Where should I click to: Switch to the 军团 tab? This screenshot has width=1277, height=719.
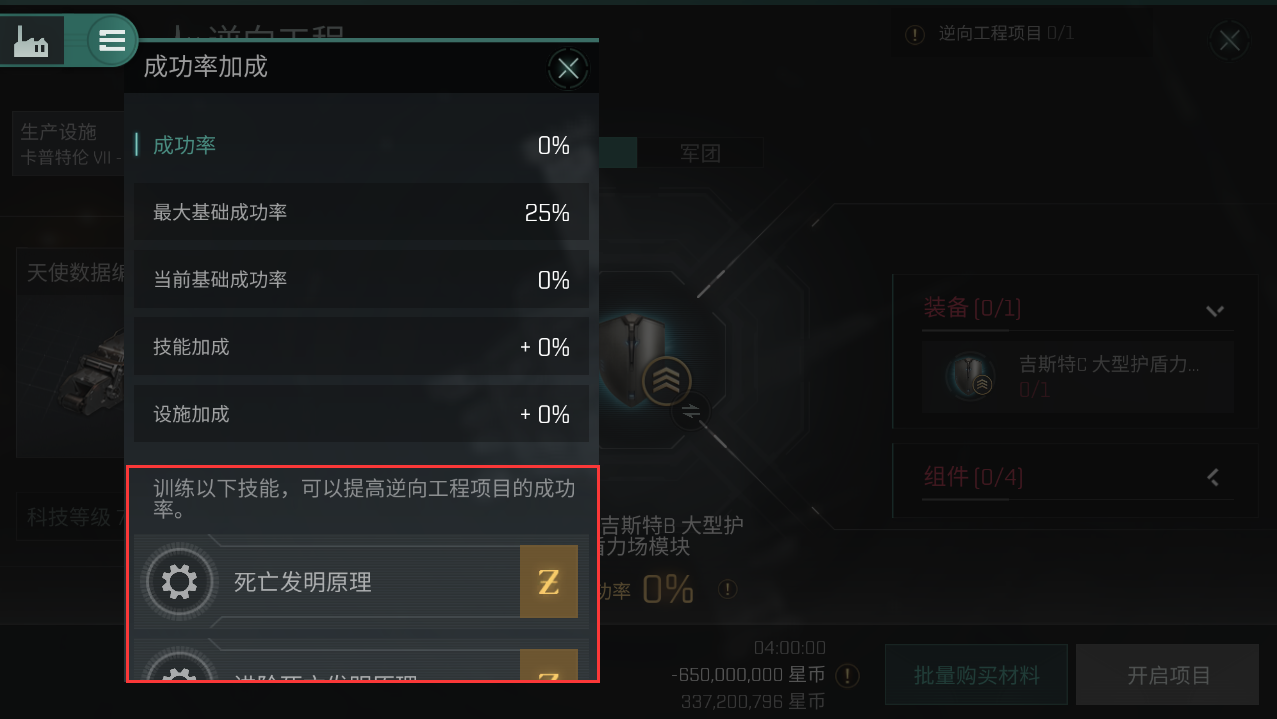click(x=700, y=153)
